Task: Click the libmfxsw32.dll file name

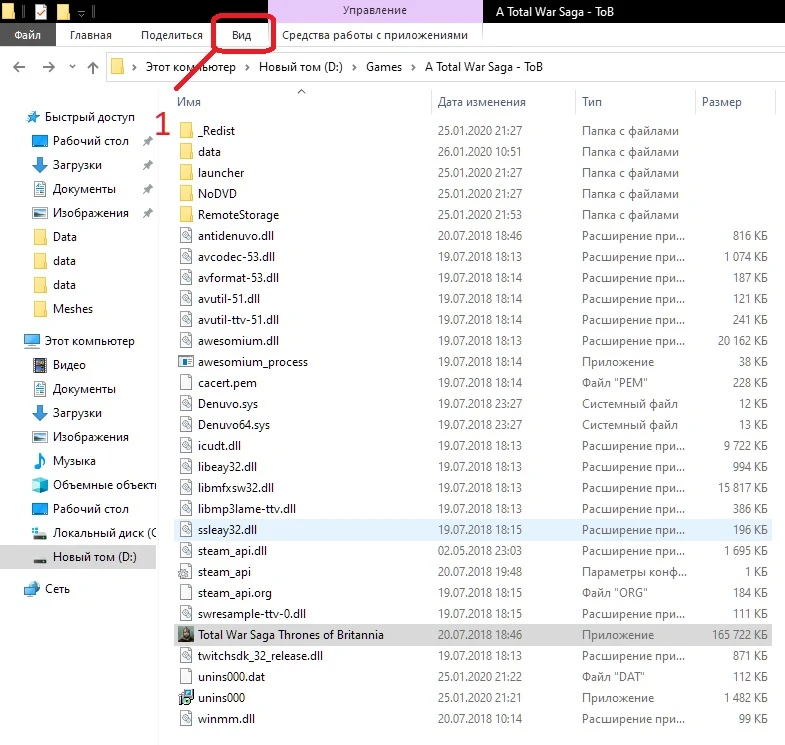Action: [x=236, y=488]
